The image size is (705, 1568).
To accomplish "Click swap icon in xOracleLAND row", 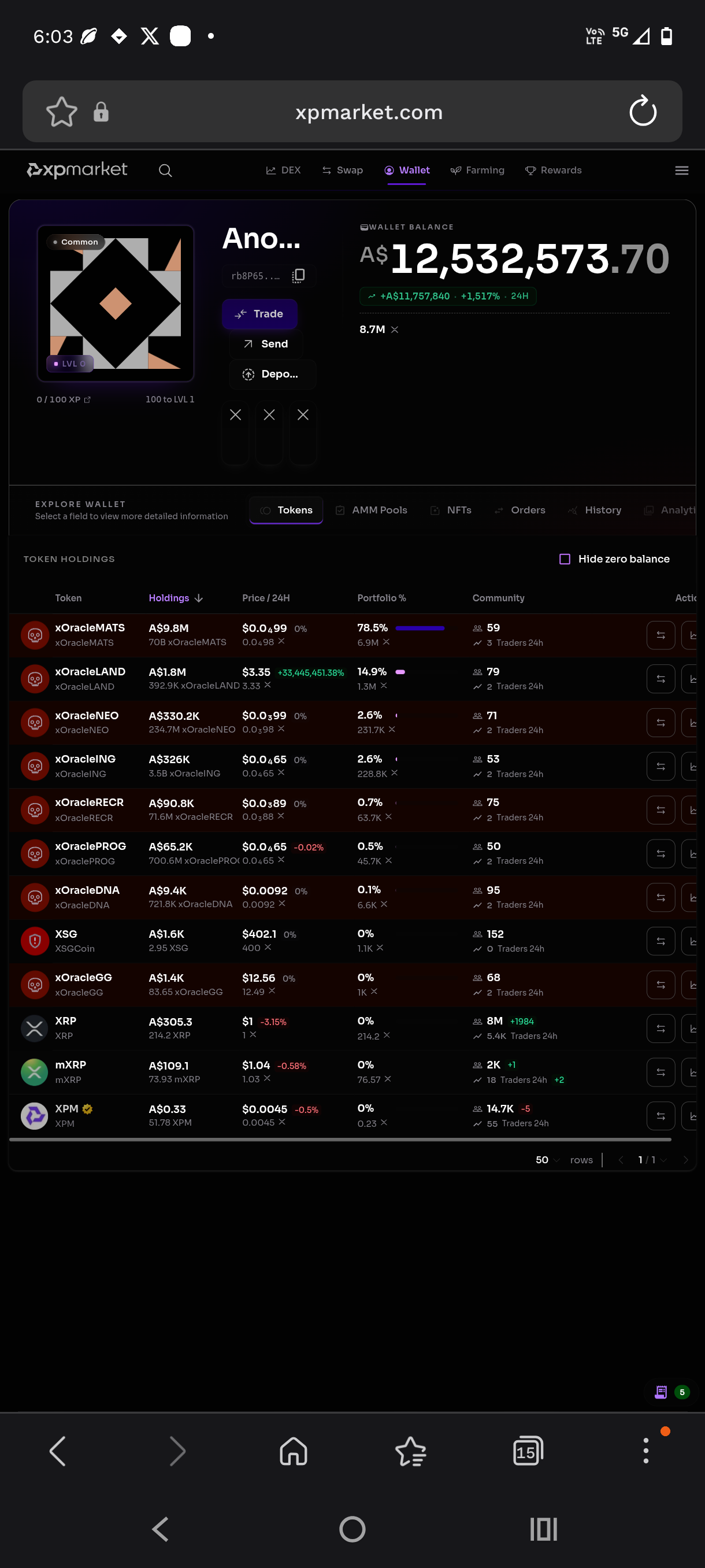I will 661,679.
